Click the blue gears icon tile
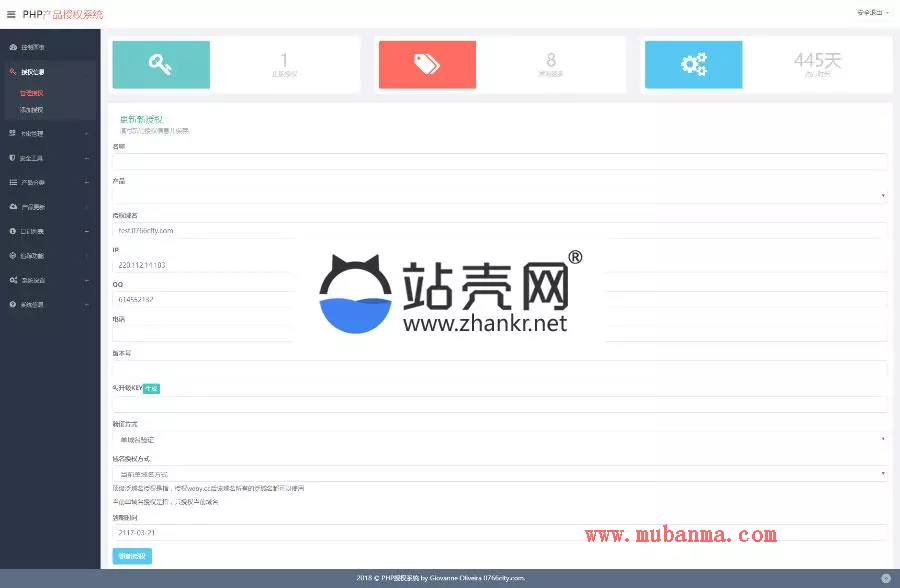Viewport: 900px width, 588px height. tap(693, 65)
